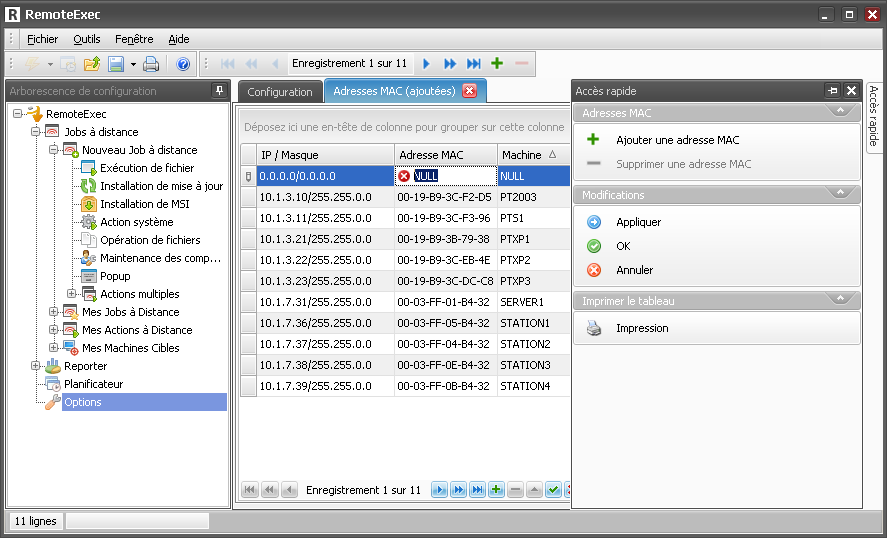Add a record with top toolbar green plus
The image size is (887, 538).
[497, 63]
